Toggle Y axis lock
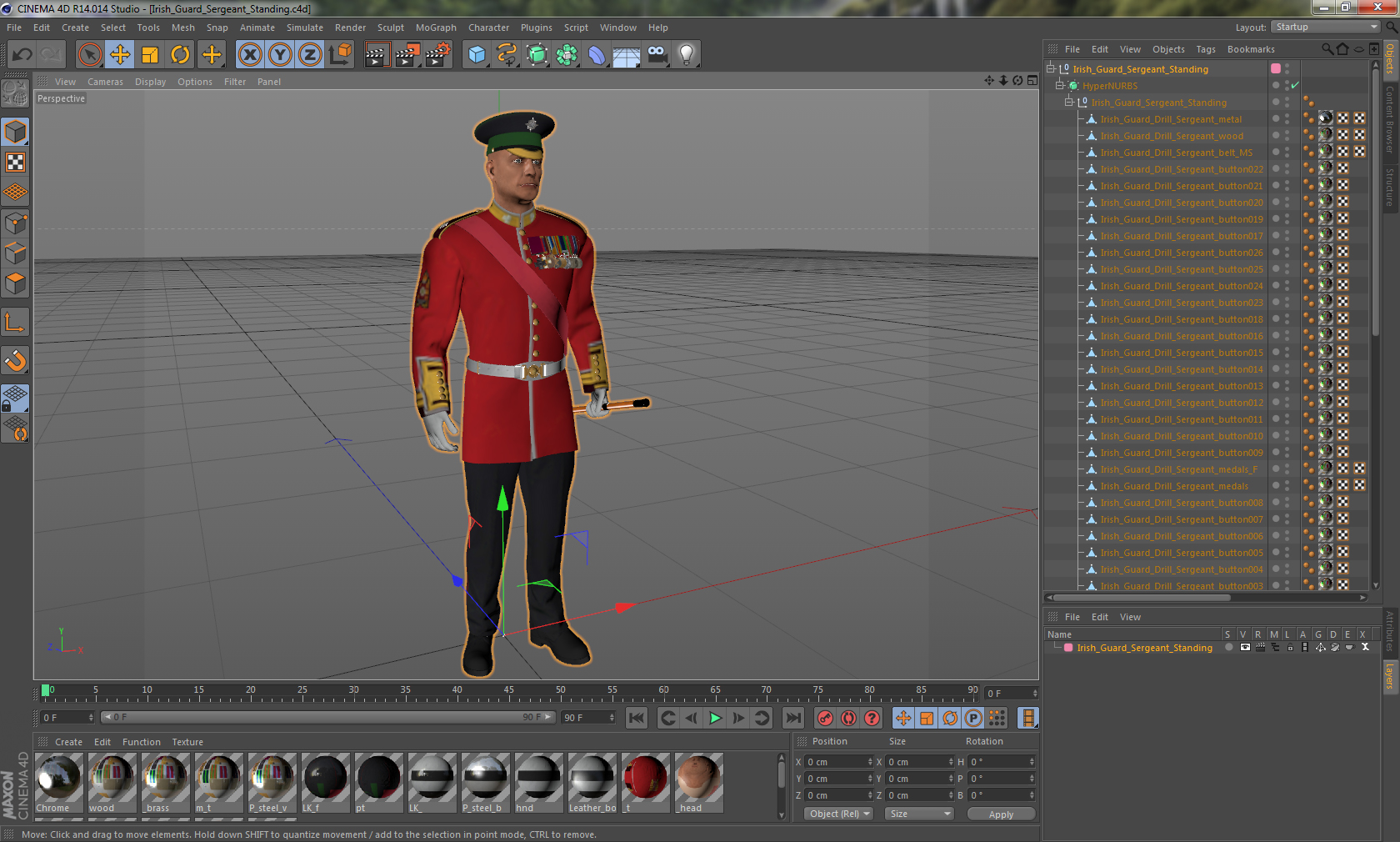 (280, 55)
